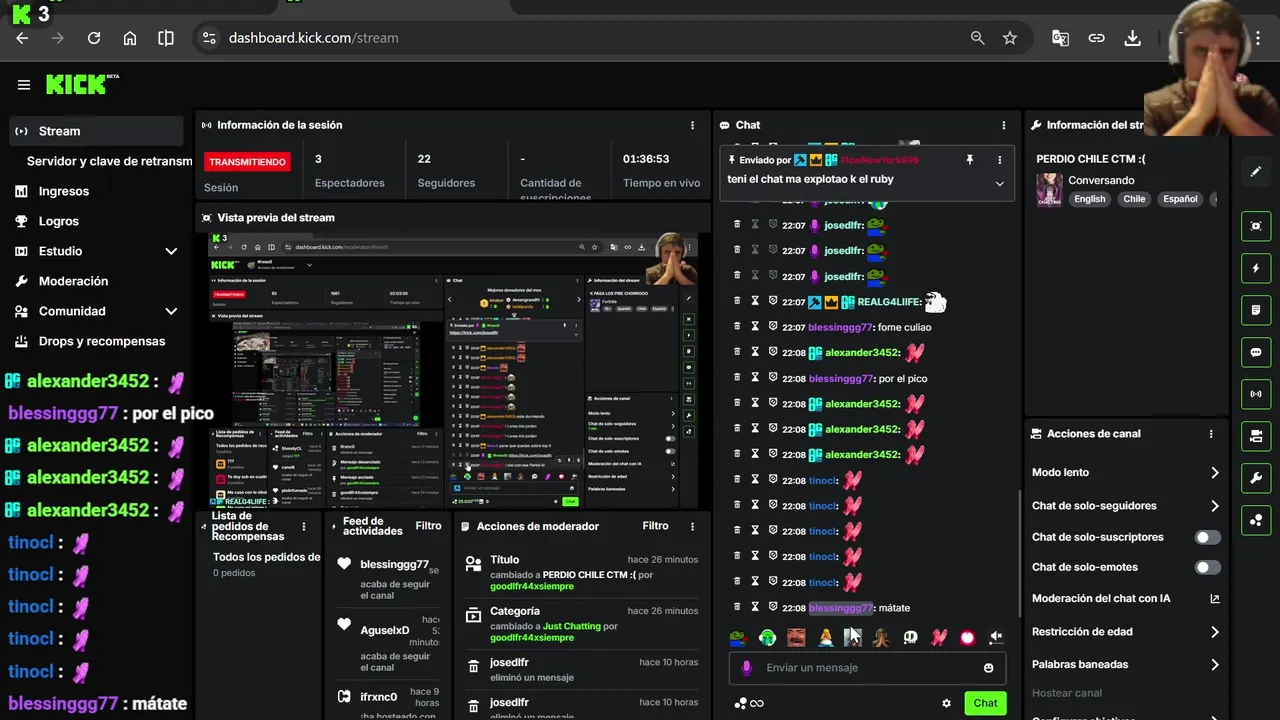The image size is (1280, 720).
Task: Click the stream preview thumbnail
Action: tap(452, 371)
